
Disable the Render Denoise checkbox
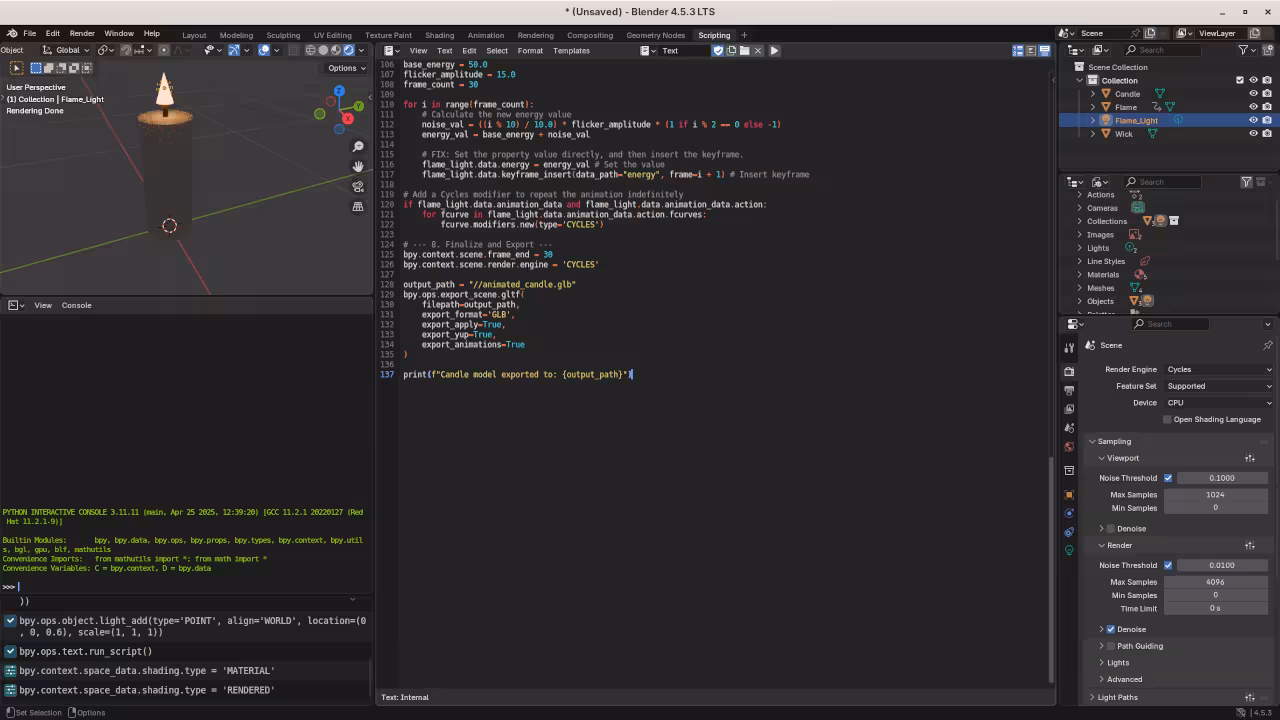pyautogui.click(x=1110, y=629)
